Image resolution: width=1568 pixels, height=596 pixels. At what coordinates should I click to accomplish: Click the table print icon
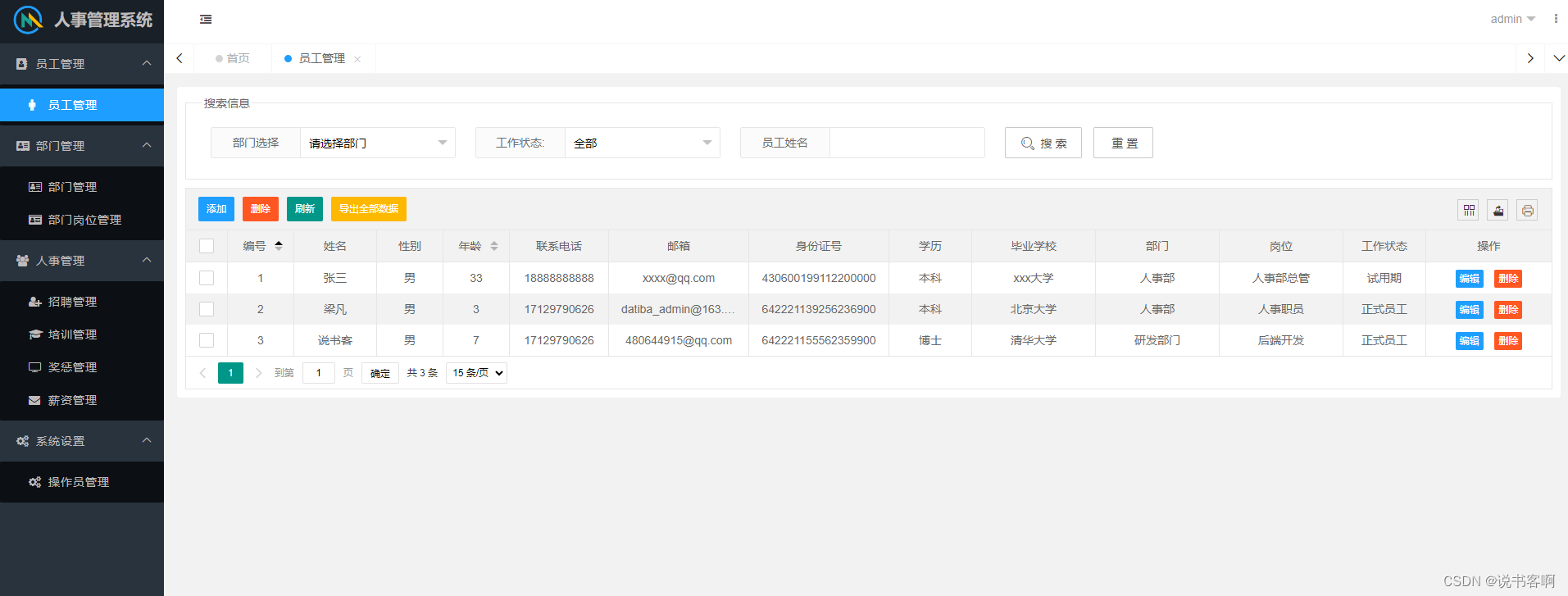(x=1527, y=211)
